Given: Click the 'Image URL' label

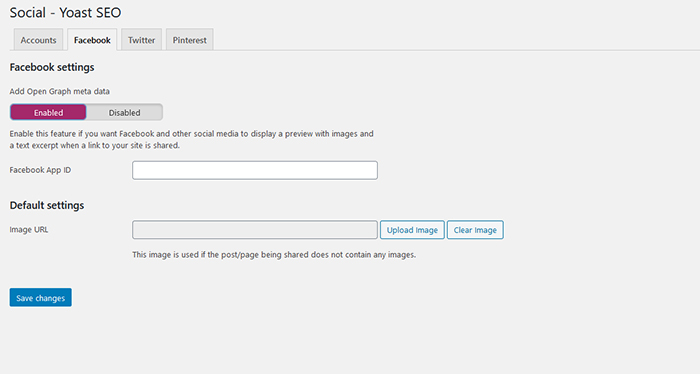Looking at the screenshot, I should click(29, 230).
